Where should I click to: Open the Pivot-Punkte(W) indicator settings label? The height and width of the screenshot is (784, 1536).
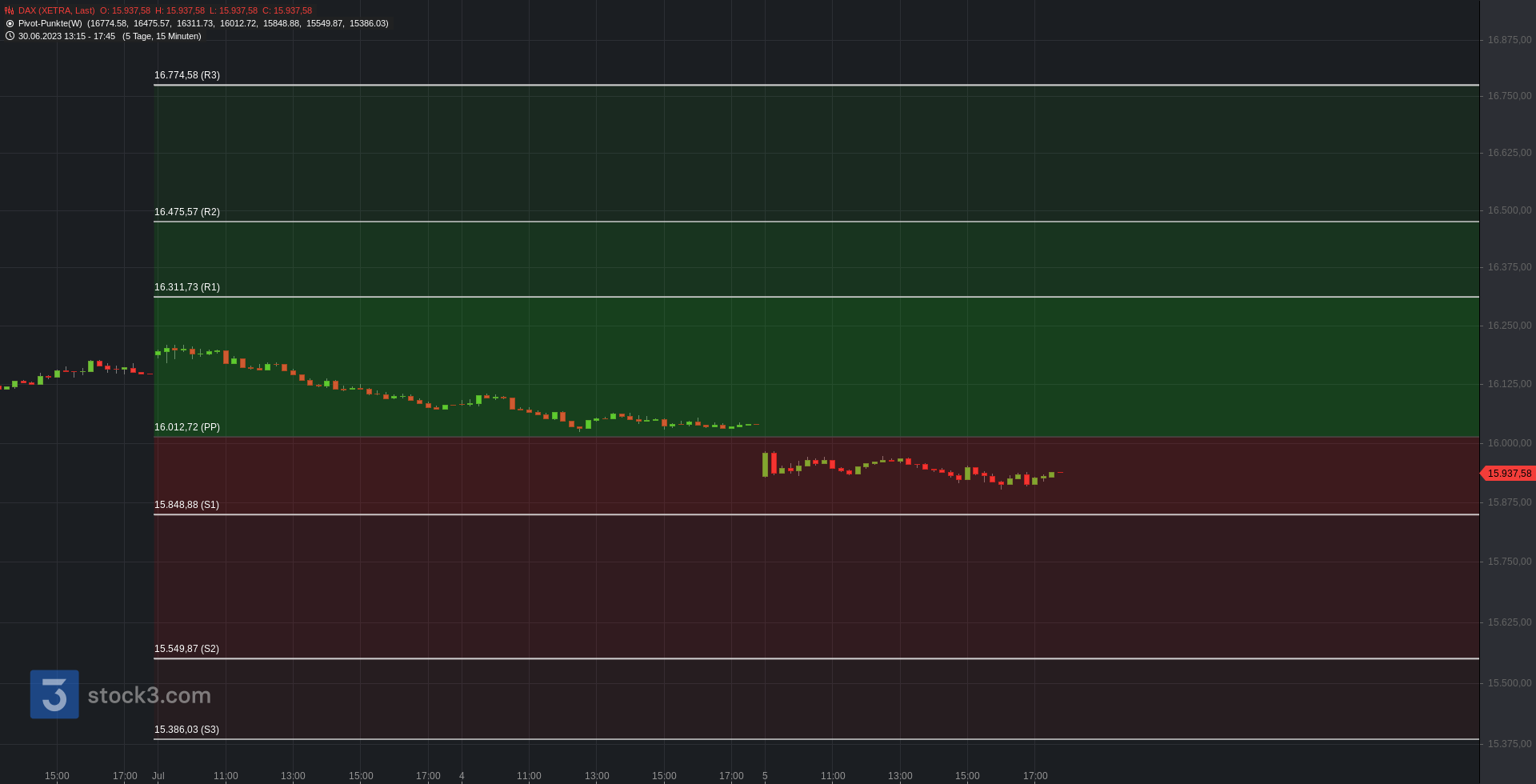point(50,24)
